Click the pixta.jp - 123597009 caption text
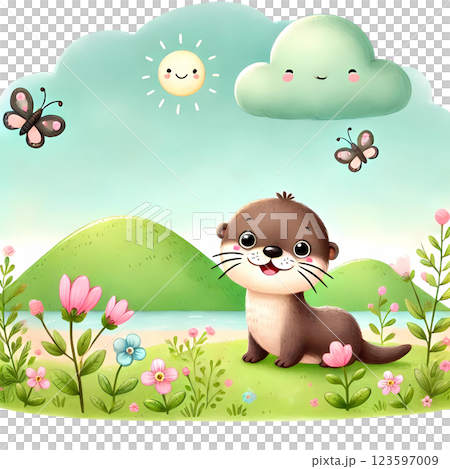The width and height of the screenshot is (450, 469). point(375,461)
